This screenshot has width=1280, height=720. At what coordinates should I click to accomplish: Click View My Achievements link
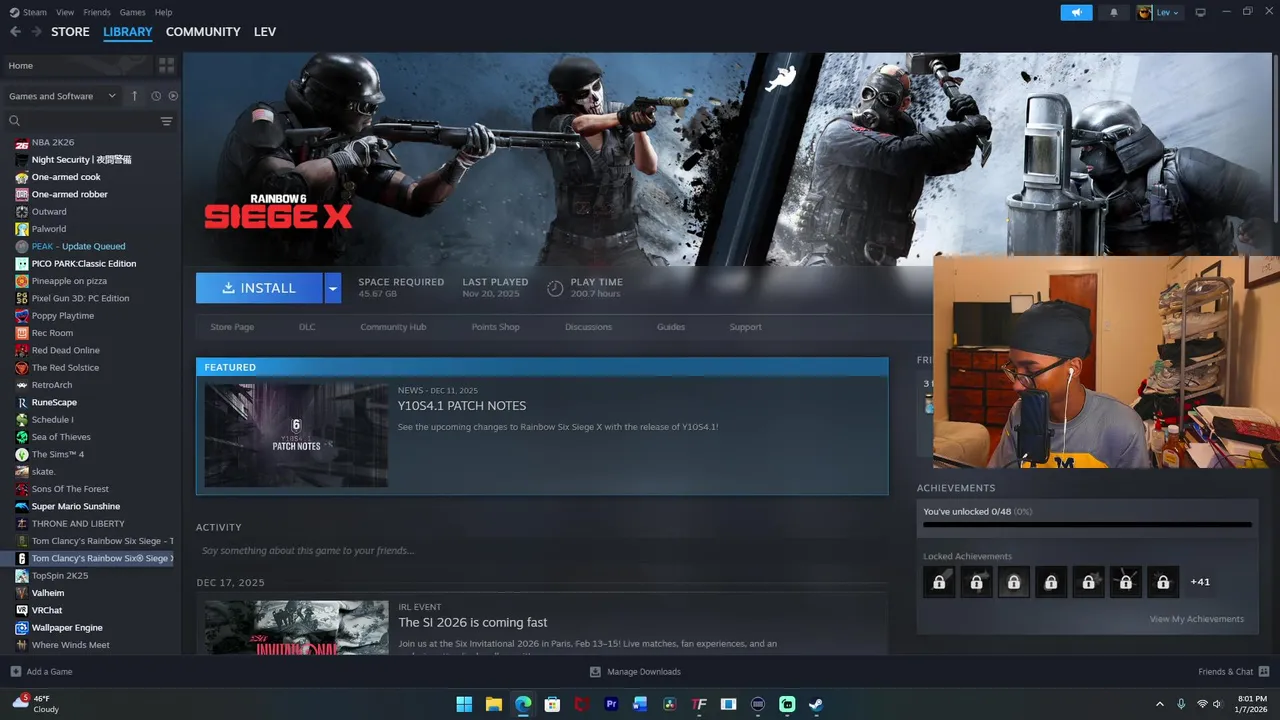[x=1197, y=619]
